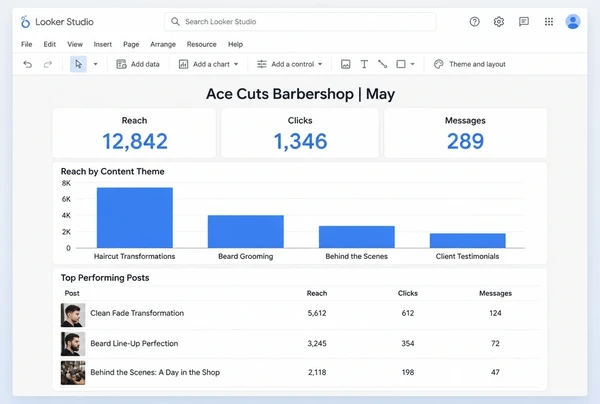
Task: Sort by the Reach column header
Action: [x=317, y=293]
